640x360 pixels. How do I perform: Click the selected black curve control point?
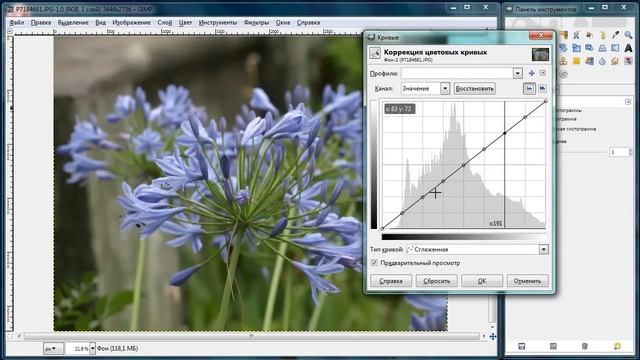point(505,133)
